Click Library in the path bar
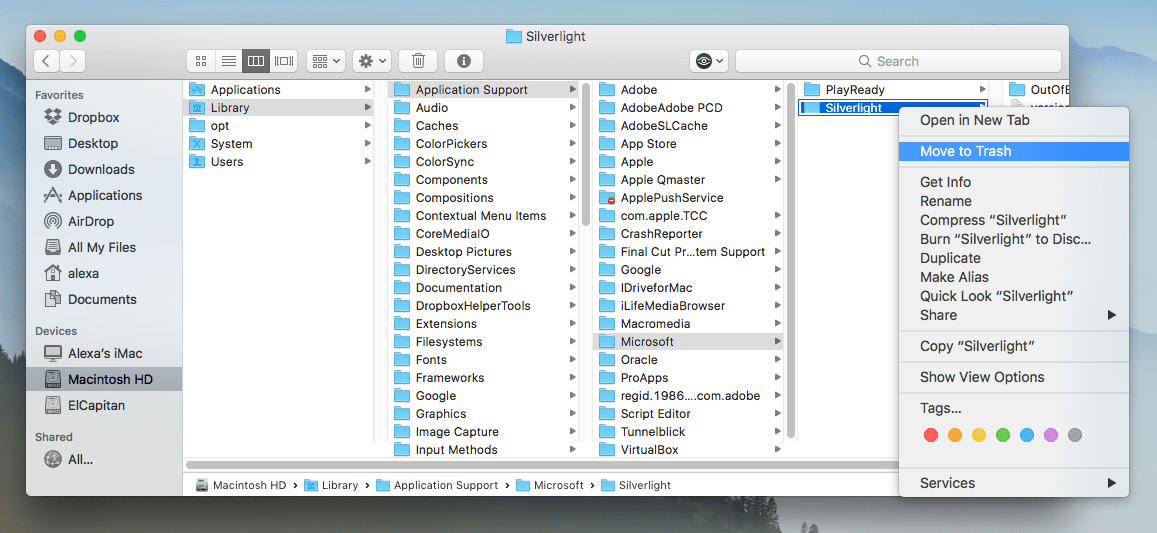Viewport: 1157px width, 533px height. click(x=331, y=485)
